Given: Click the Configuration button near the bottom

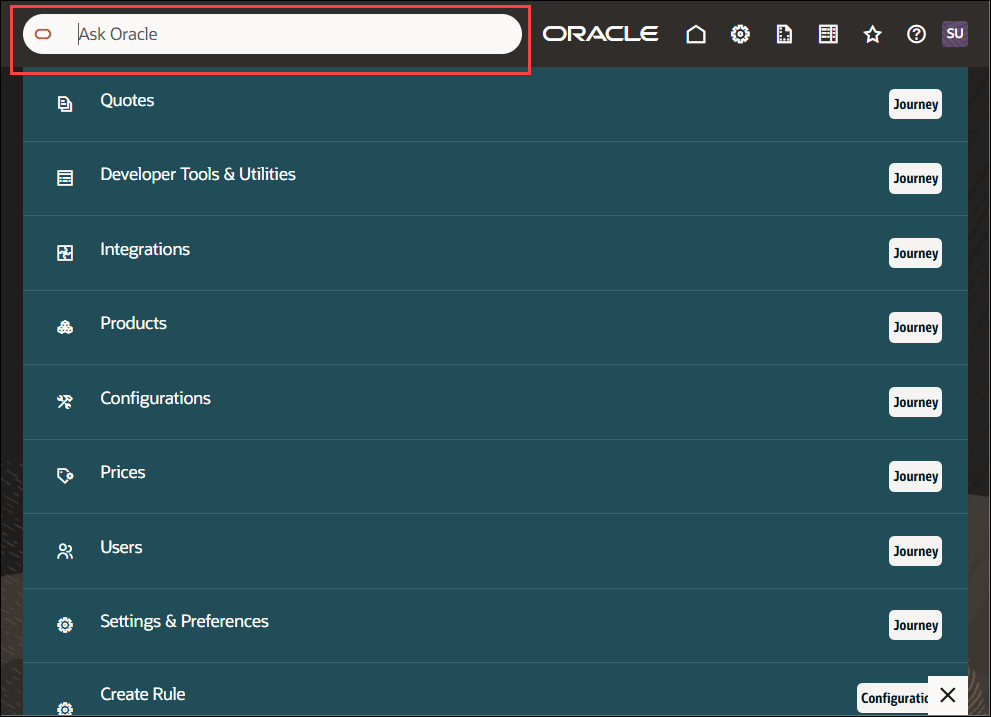Looking at the screenshot, I should pyautogui.click(x=897, y=697).
